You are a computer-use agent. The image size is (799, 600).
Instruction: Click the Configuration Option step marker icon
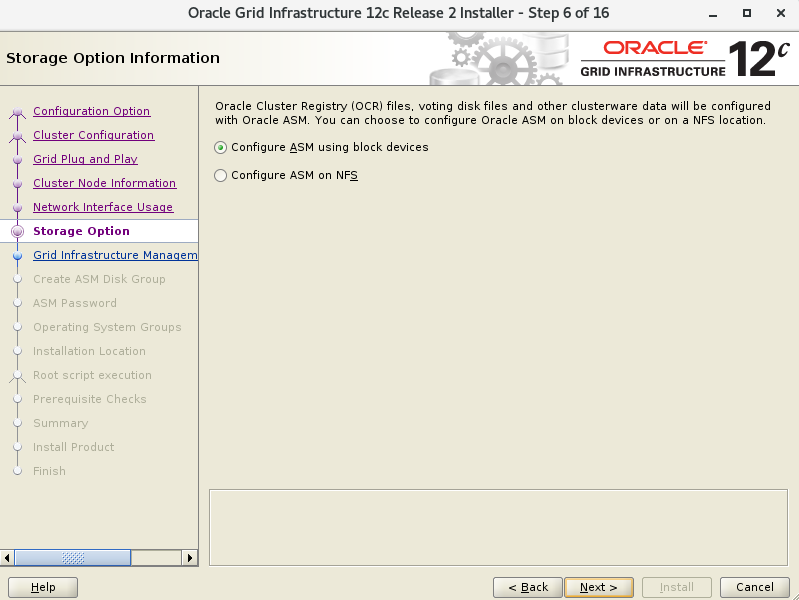tap(17, 112)
